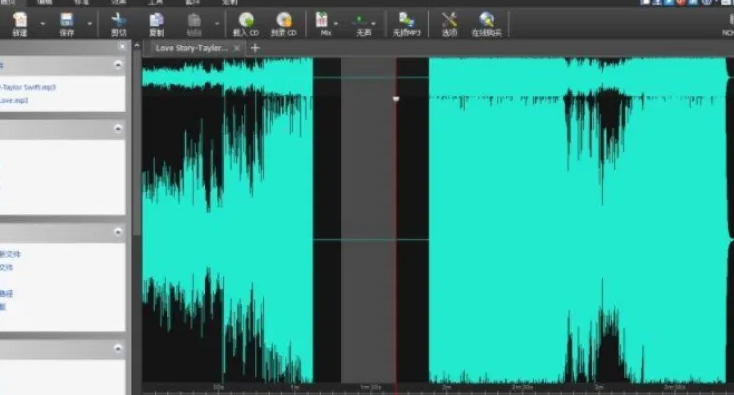Open the dropdown arrow beside Save (保存)
The width and height of the screenshot is (734, 395).
(89, 23)
